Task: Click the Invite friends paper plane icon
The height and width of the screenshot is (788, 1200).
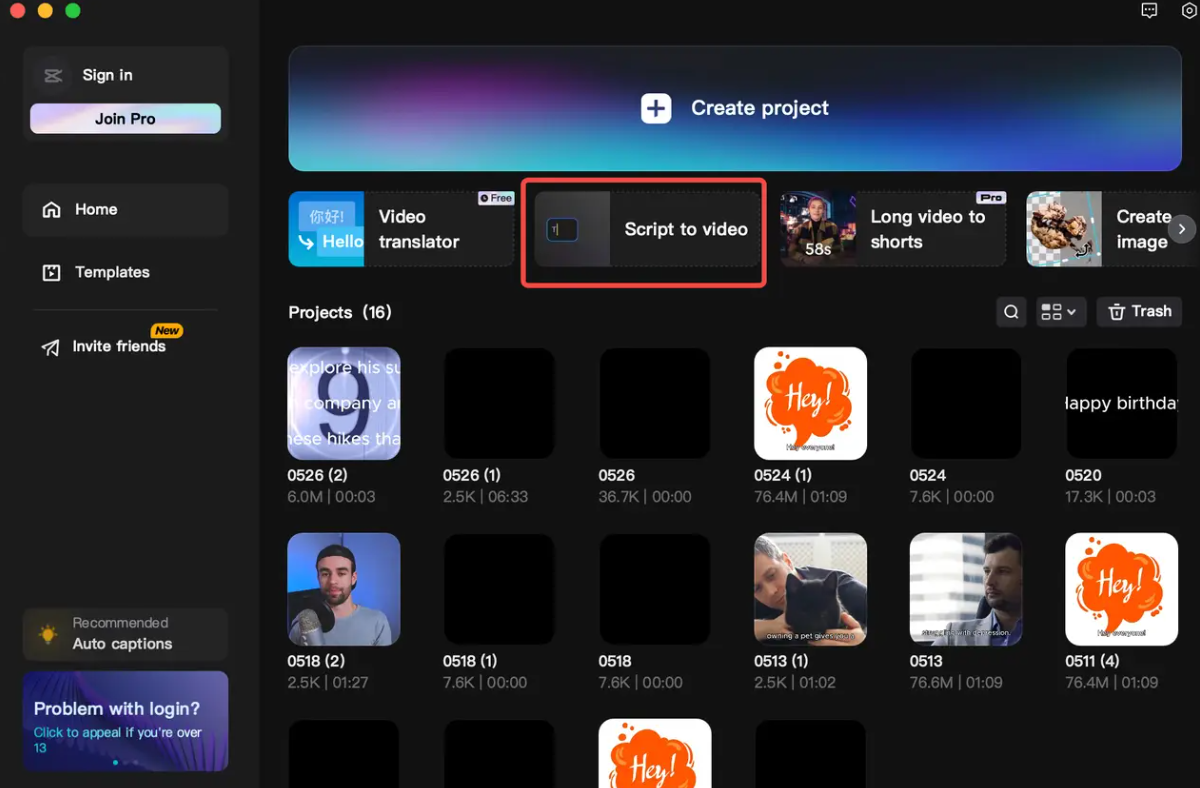Action: pyautogui.click(x=51, y=347)
